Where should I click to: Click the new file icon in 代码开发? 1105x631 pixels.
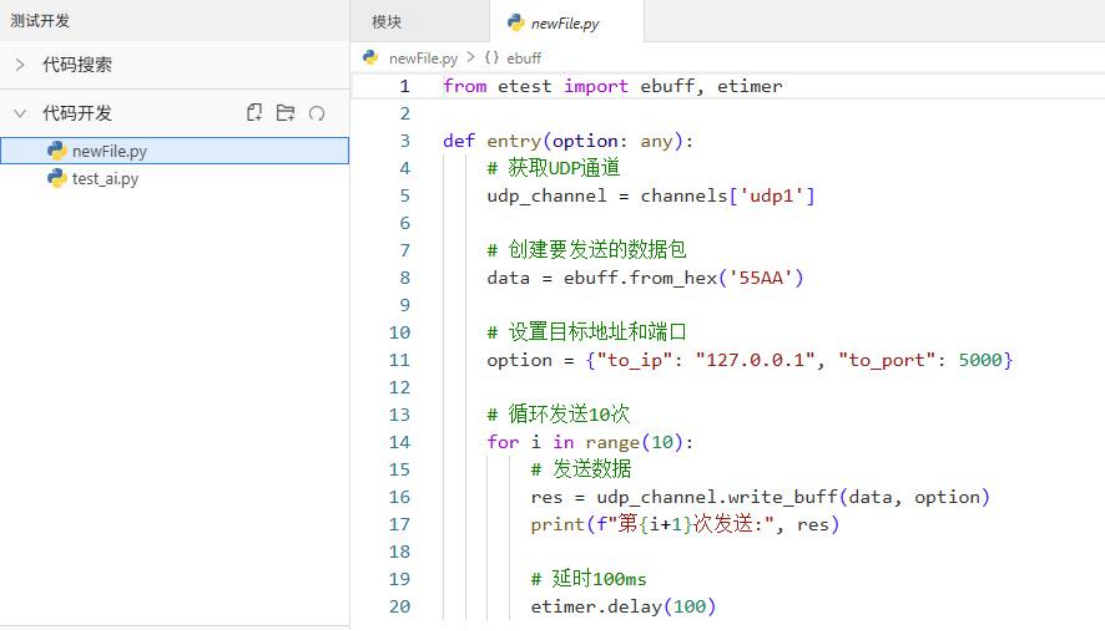254,112
